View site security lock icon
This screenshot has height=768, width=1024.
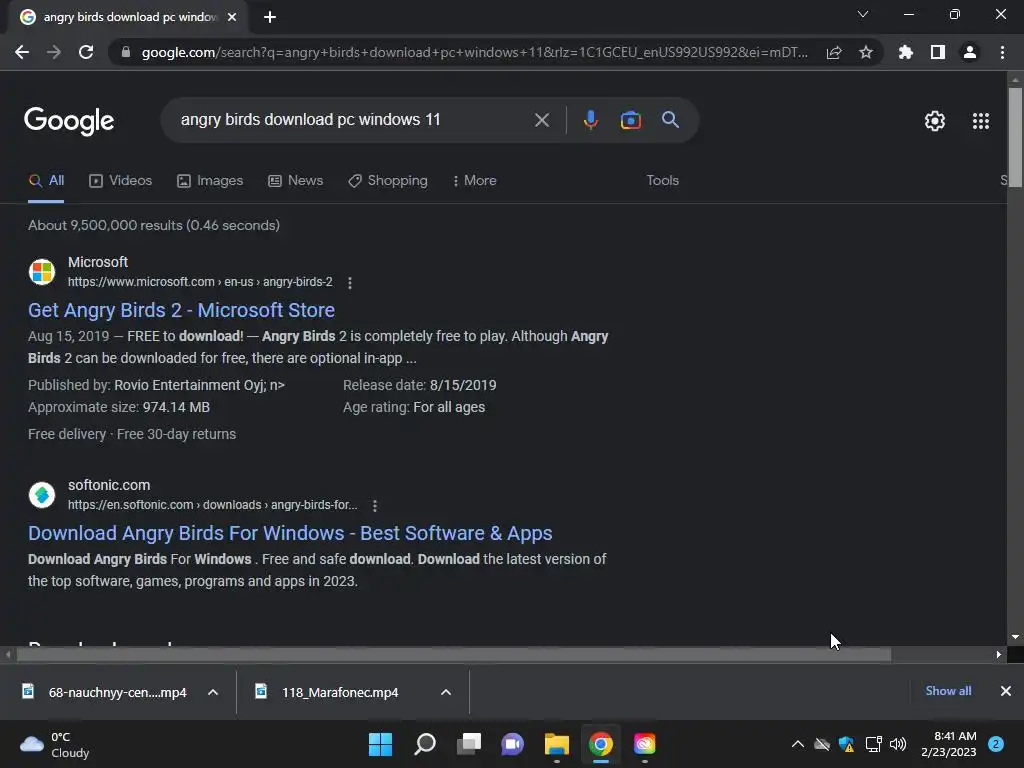[x=126, y=52]
